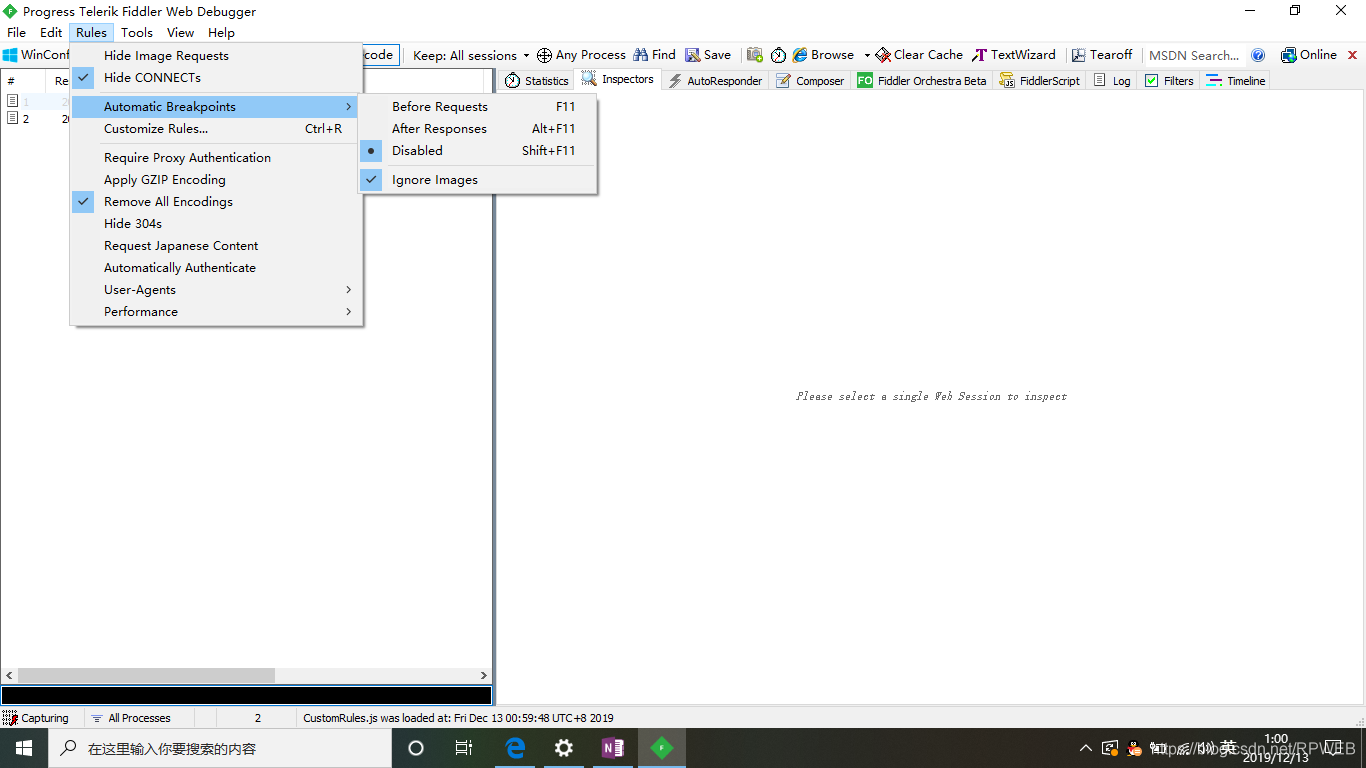Click the timer stopwatch toolbar icon
The height and width of the screenshot is (768, 1366).
(778, 55)
